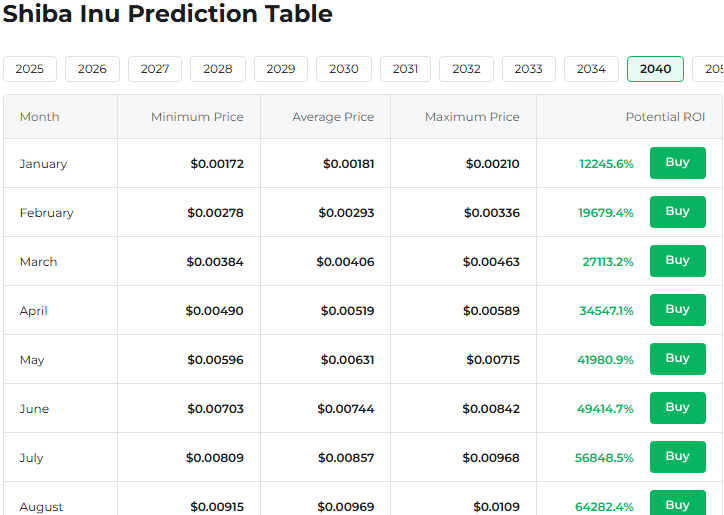724x515 pixels.
Task: Click the Potential ROI column header
Action: [x=665, y=117]
